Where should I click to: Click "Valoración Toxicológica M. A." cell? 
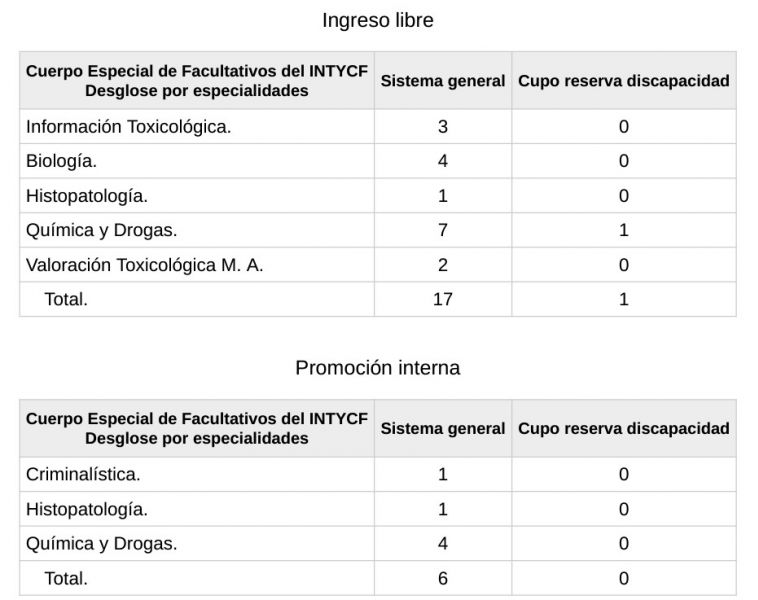tap(145, 265)
